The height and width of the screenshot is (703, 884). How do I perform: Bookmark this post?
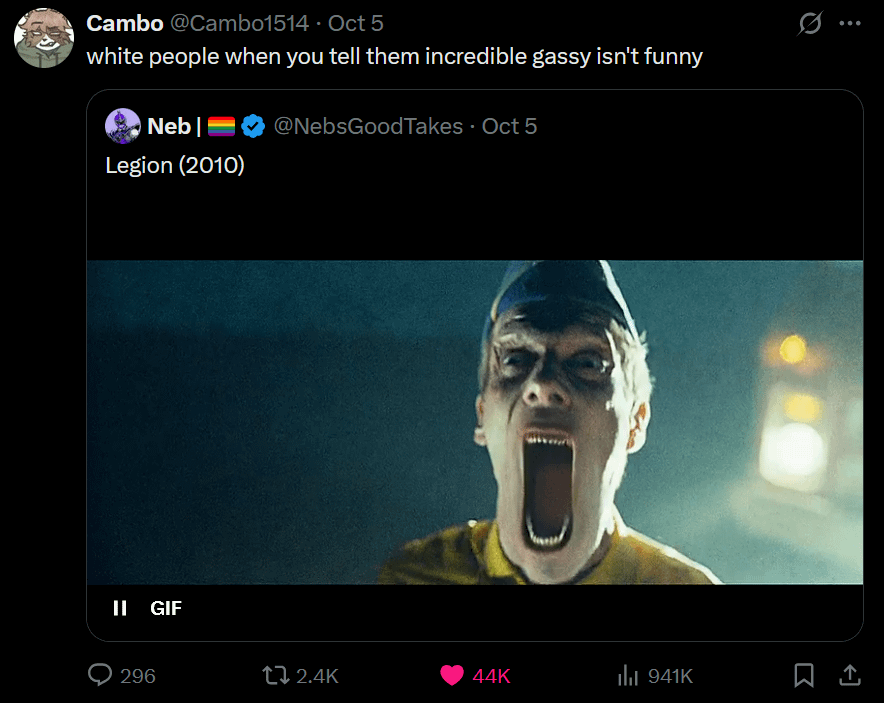click(x=803, y=676)
